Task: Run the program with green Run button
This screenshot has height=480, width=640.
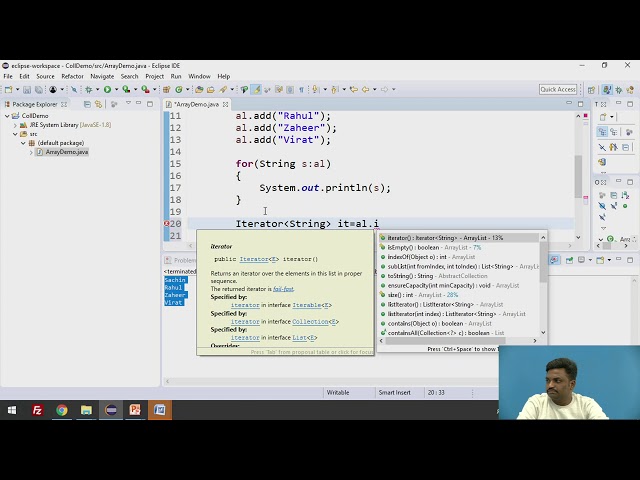Action: (x=107, y=89)
